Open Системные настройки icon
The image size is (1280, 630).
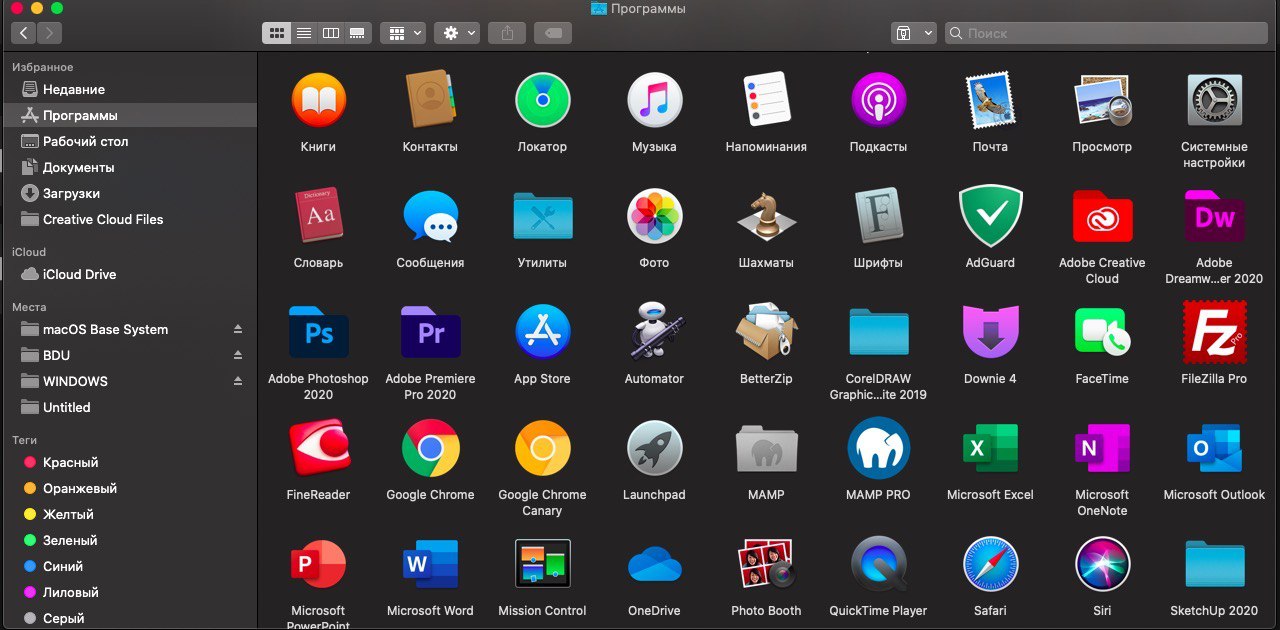pyautogui.click(x=1214, y=100)
